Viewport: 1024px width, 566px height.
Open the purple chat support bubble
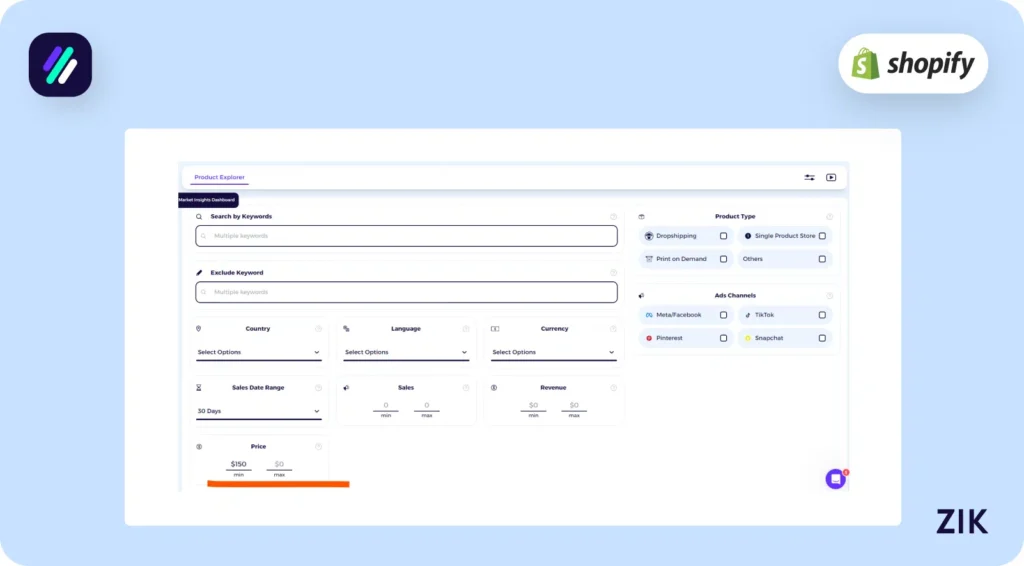(835, 479)
